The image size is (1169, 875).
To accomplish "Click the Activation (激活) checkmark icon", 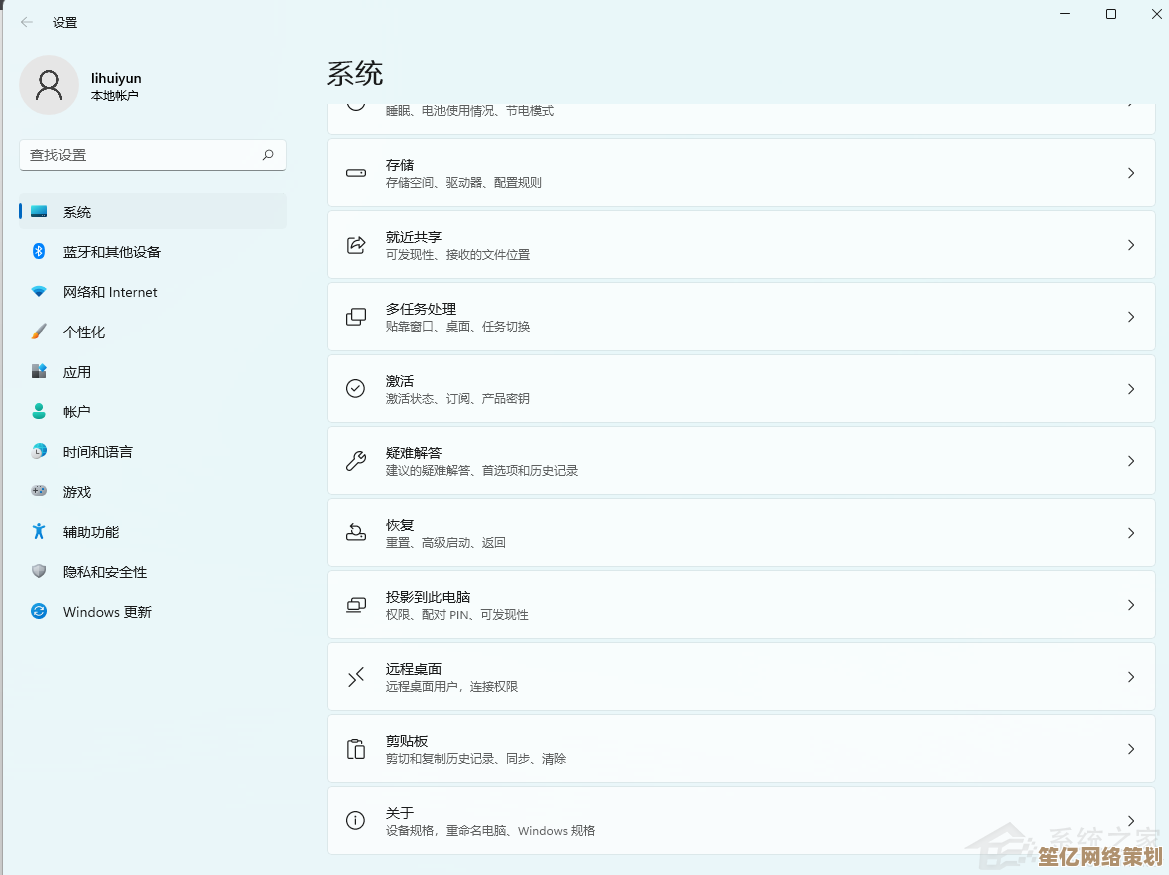I will (356, 389).
